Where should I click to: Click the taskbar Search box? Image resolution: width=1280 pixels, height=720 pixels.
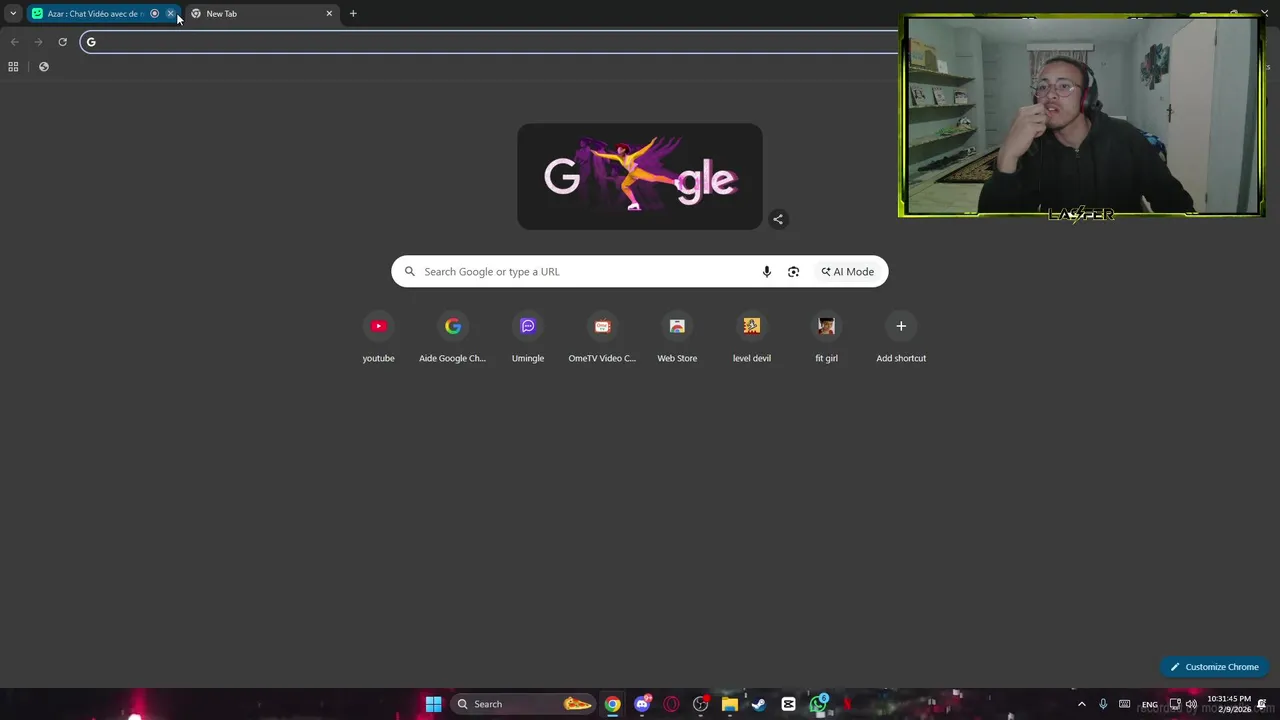click(x=524, y=704)
